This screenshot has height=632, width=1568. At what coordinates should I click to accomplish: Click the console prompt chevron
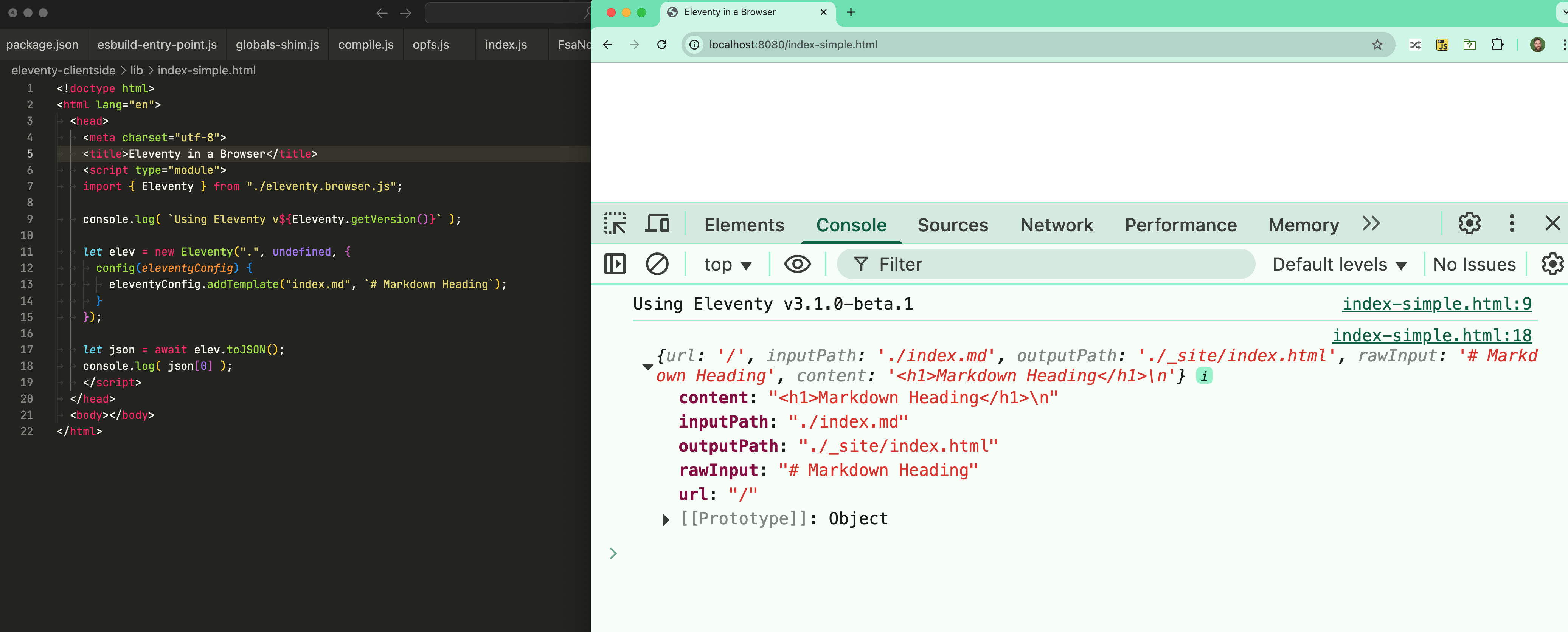coord(613,553)
